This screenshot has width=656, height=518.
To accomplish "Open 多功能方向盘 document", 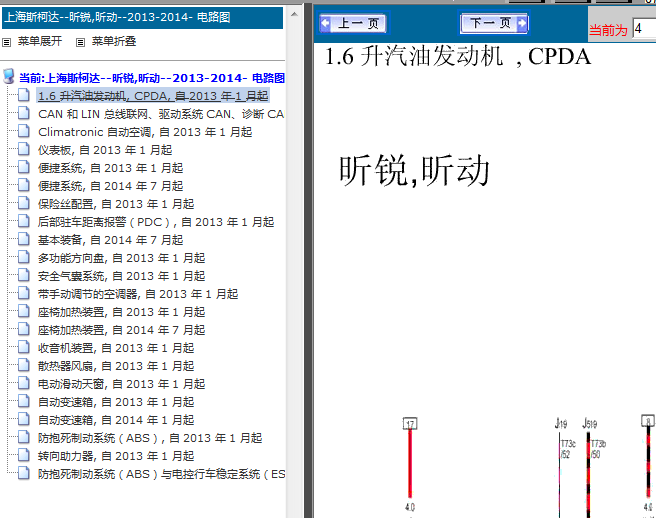I will click(121, 258).
